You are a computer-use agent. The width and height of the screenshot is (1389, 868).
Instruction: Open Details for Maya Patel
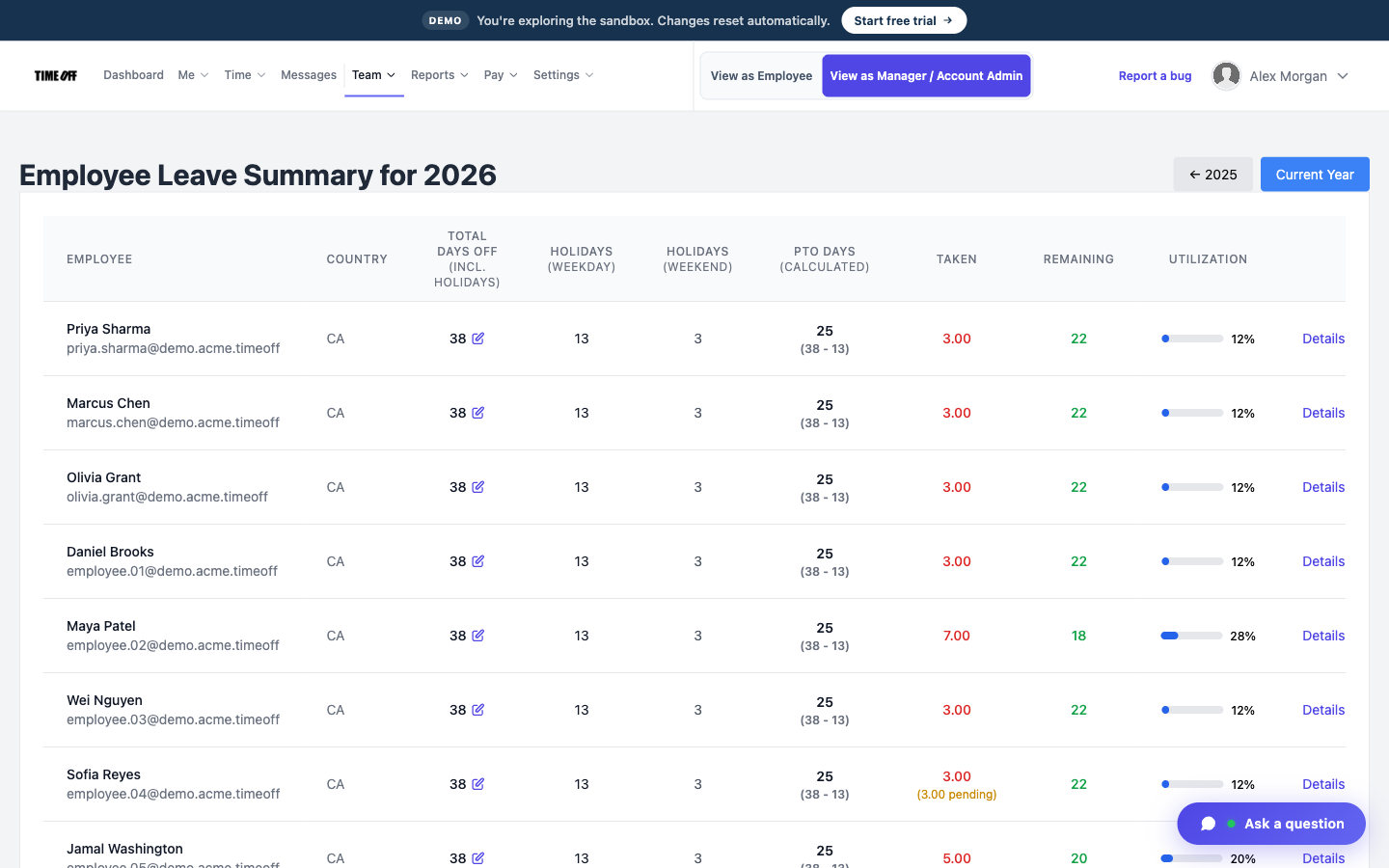point(1323,636)
